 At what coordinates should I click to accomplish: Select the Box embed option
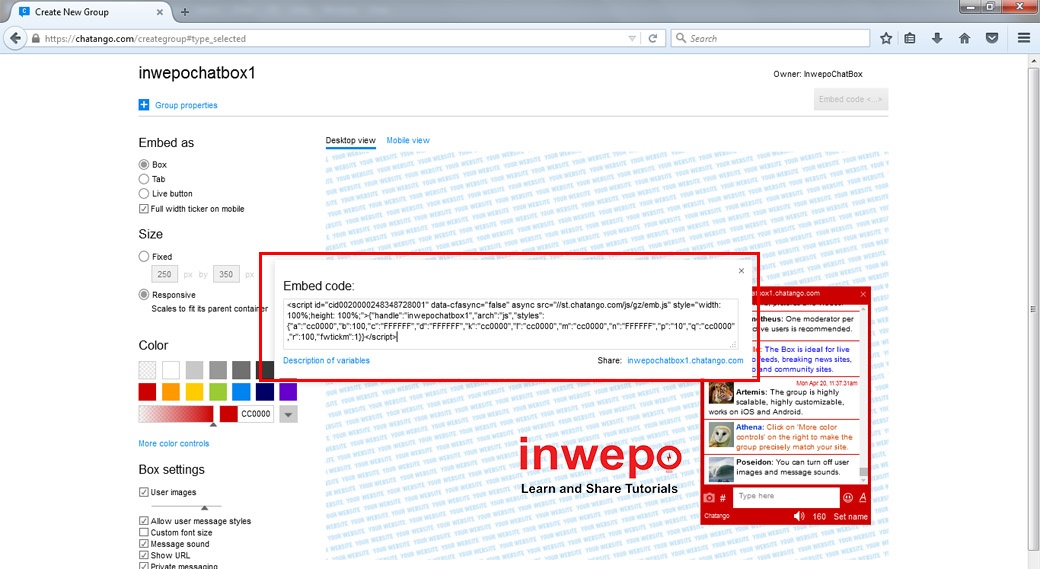click(x=144, y=164)
